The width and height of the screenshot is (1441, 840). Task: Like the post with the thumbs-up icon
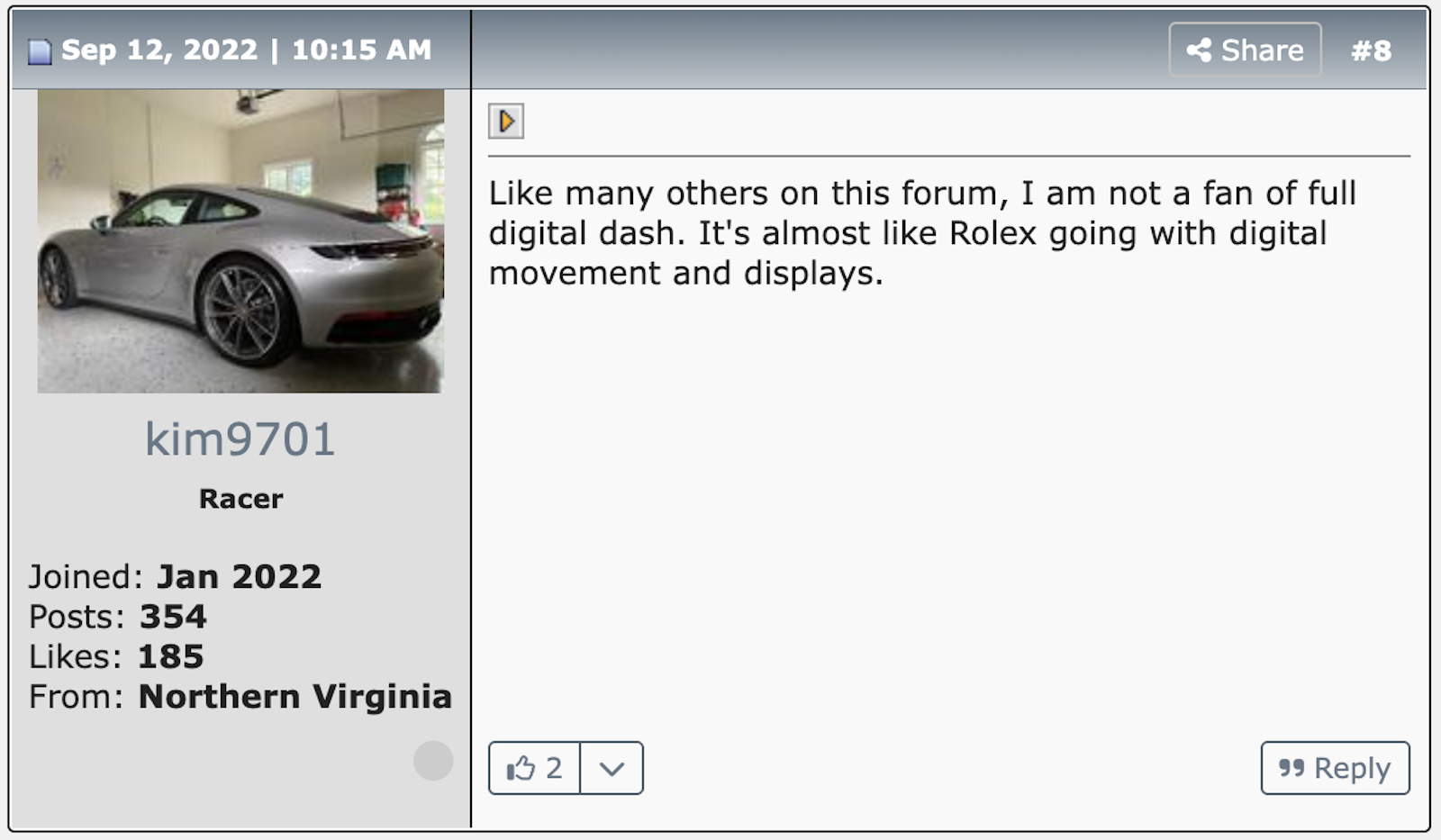[521, 769]
